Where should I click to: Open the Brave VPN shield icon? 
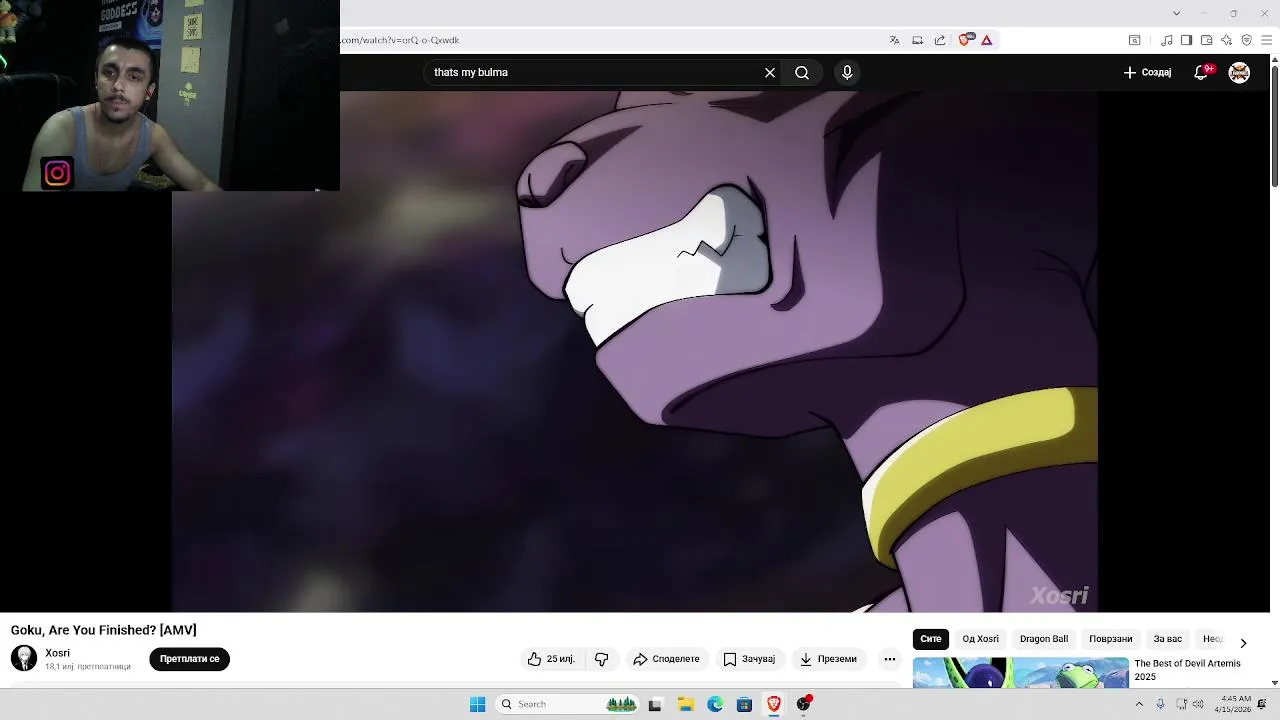pos(1246,40)
